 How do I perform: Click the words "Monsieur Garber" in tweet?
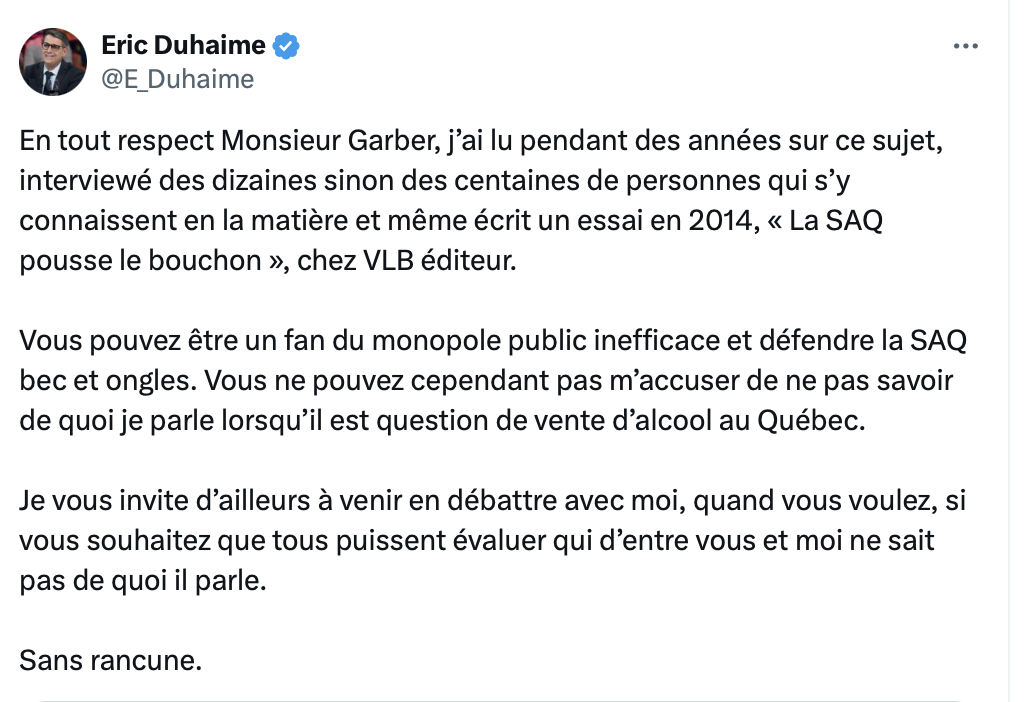330,140
